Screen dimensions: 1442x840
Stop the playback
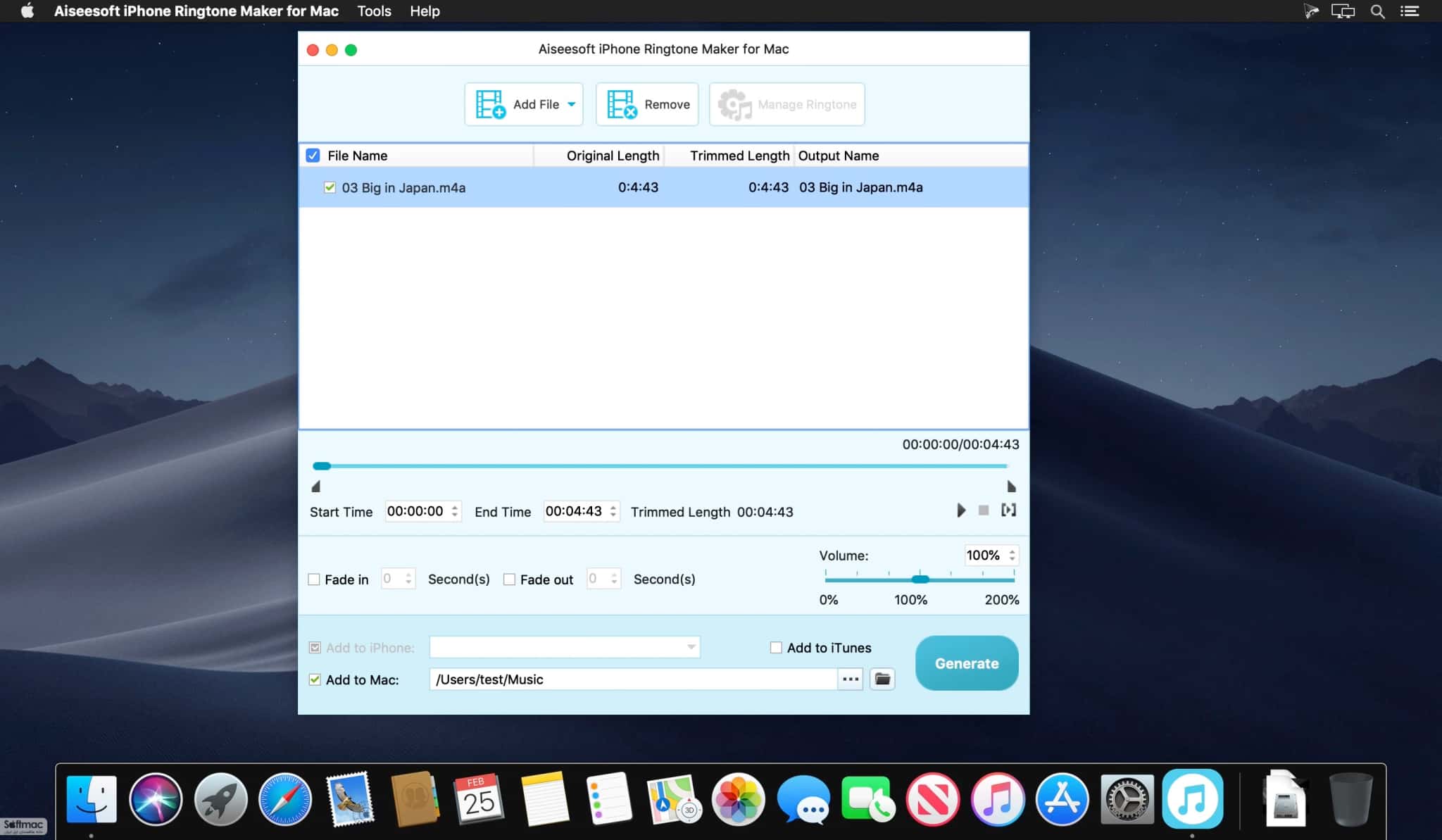984,510
